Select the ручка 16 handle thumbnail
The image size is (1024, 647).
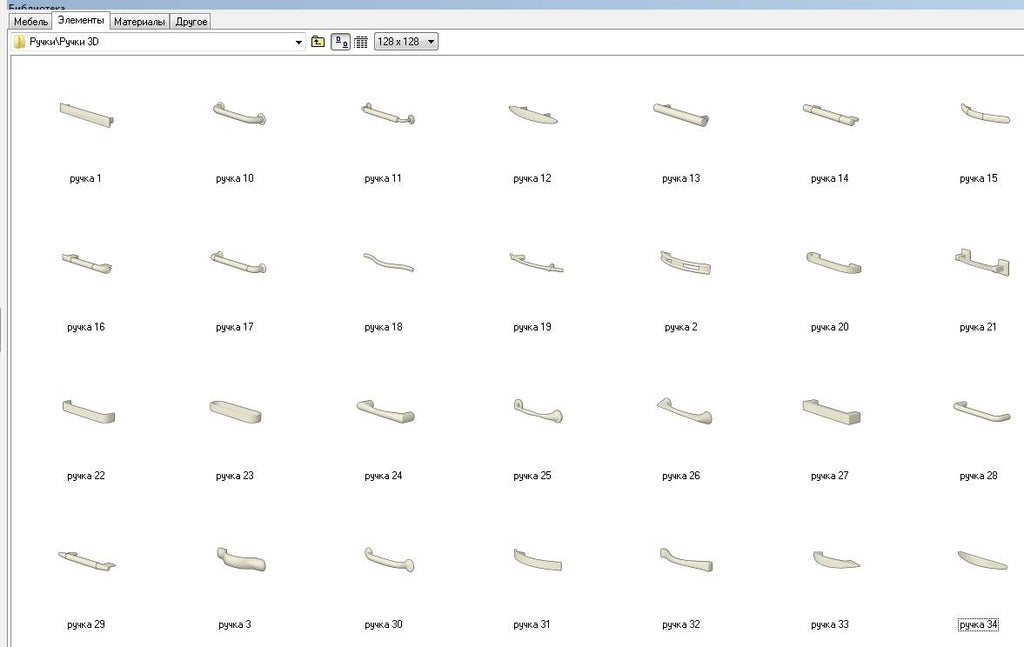click(87, 263)
